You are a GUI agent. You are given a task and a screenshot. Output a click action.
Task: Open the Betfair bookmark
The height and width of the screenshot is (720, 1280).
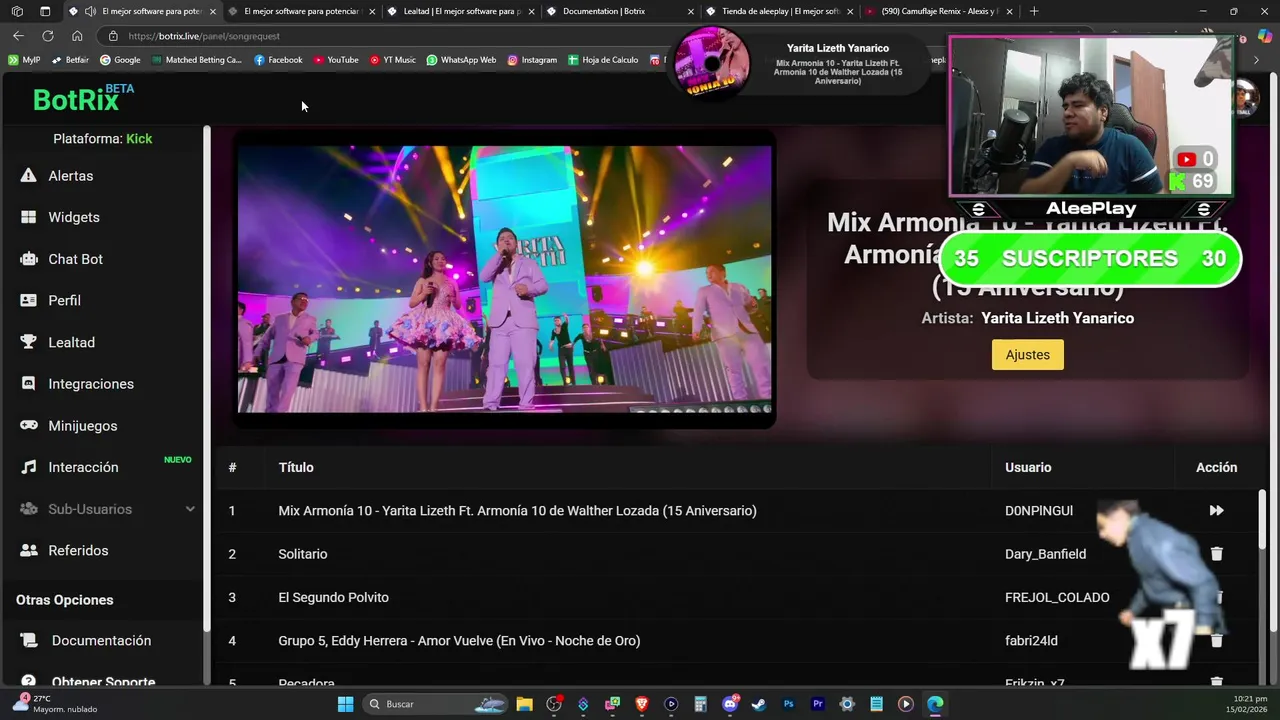coord(70,60)
